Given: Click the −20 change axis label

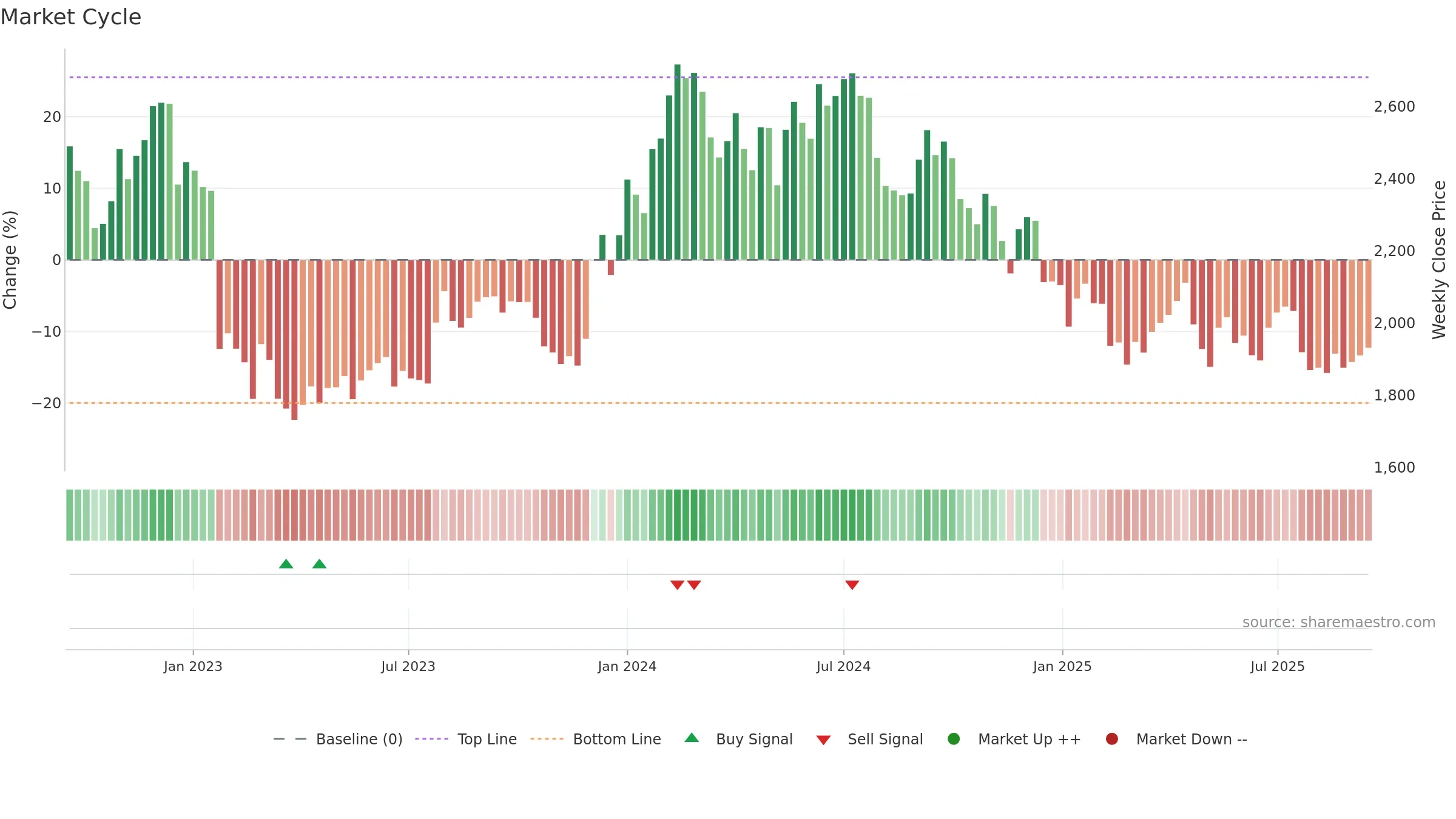Looking at the screenshot, I should coord(47,403).
